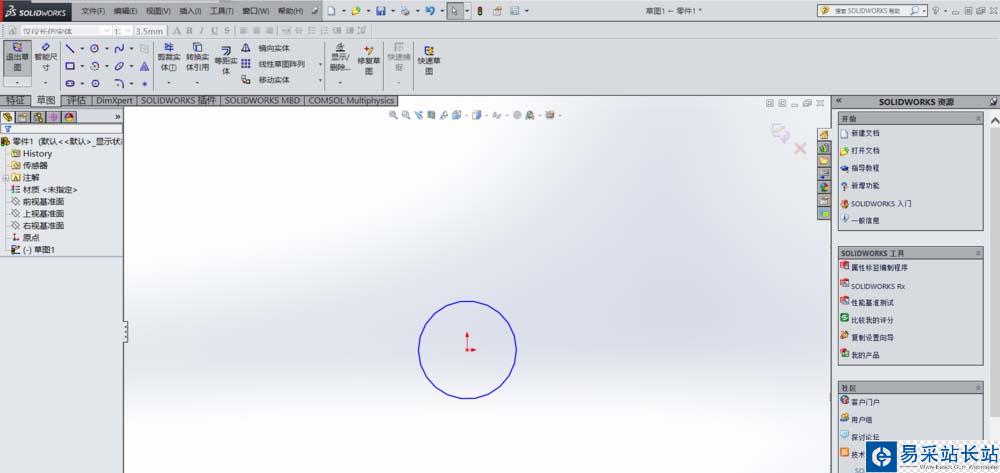This screenshot has width=1000, height=473.
Task: Select the Smart Dimension (智能尺寸) tool
Action: coord(45,57)
